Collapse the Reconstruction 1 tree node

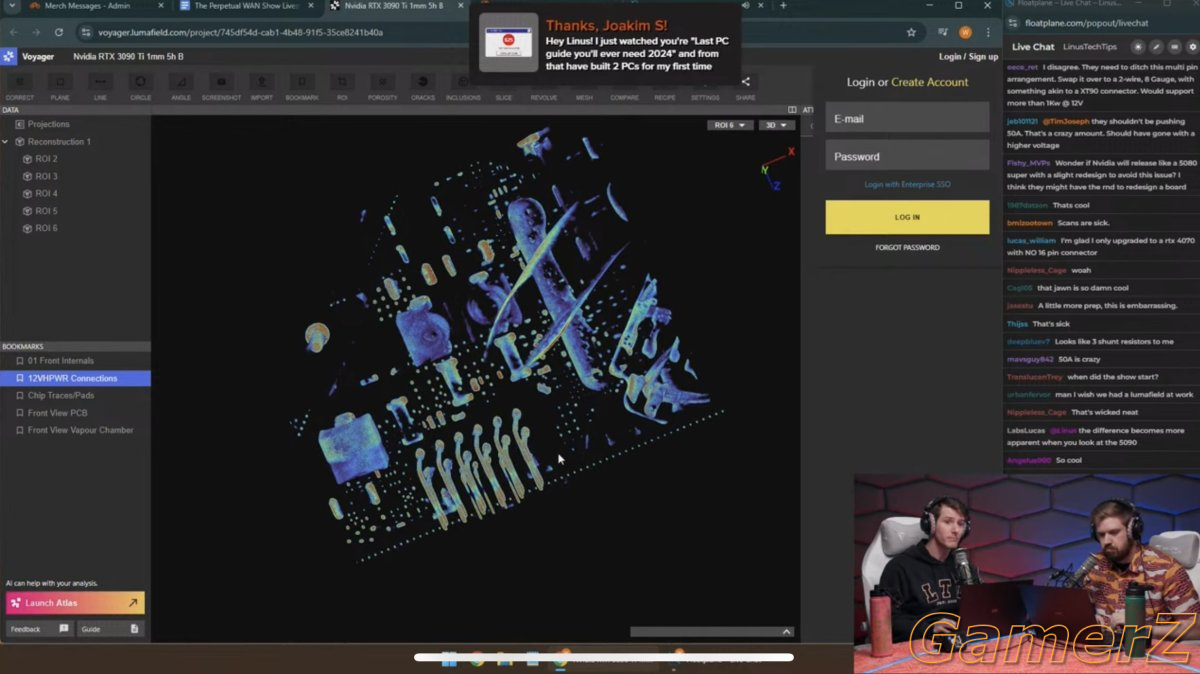click(6, 142)
